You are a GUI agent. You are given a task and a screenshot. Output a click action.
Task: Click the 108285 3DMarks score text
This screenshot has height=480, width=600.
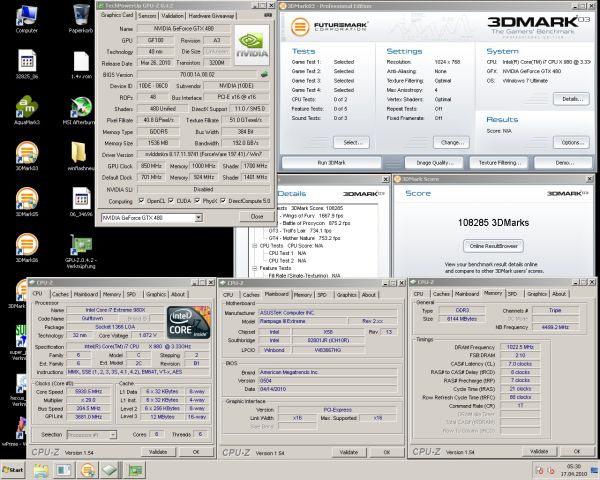[x=493, y=223]
